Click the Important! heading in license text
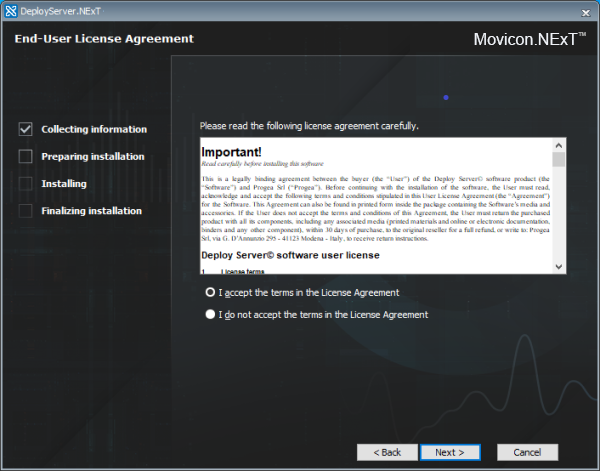This screenshot has width=600, height=471. click(x=231, y=151)
